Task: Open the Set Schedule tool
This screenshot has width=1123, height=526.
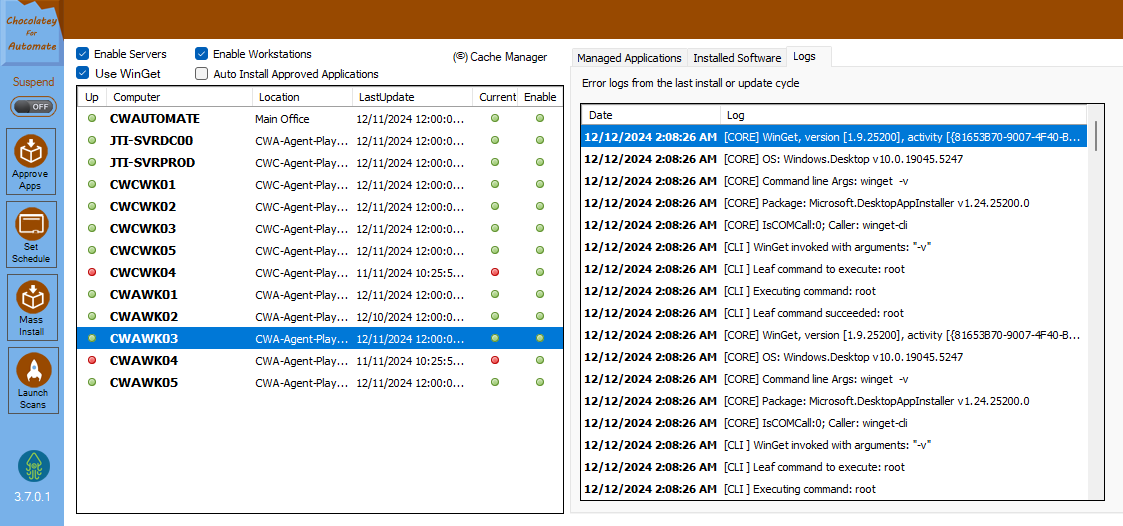Action: coord(31,234)
